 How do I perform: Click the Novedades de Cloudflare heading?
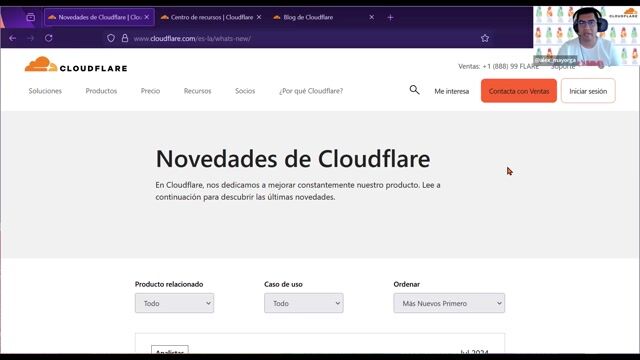[293, 159]
